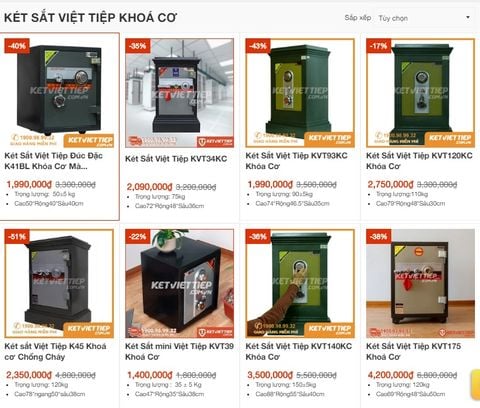This screenshot has height=408, width=480.
Task: Open the KVT39 mini safe image
Action: point(179,283)
